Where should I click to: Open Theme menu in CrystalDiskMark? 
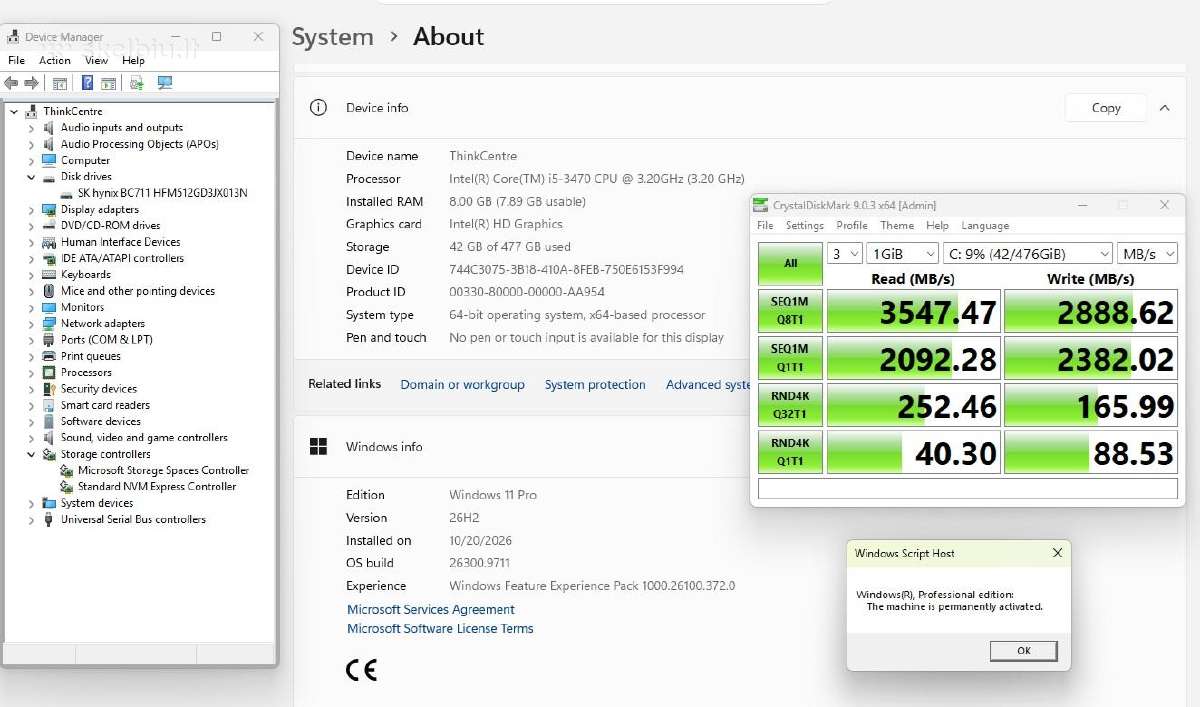tap(897, 226)
